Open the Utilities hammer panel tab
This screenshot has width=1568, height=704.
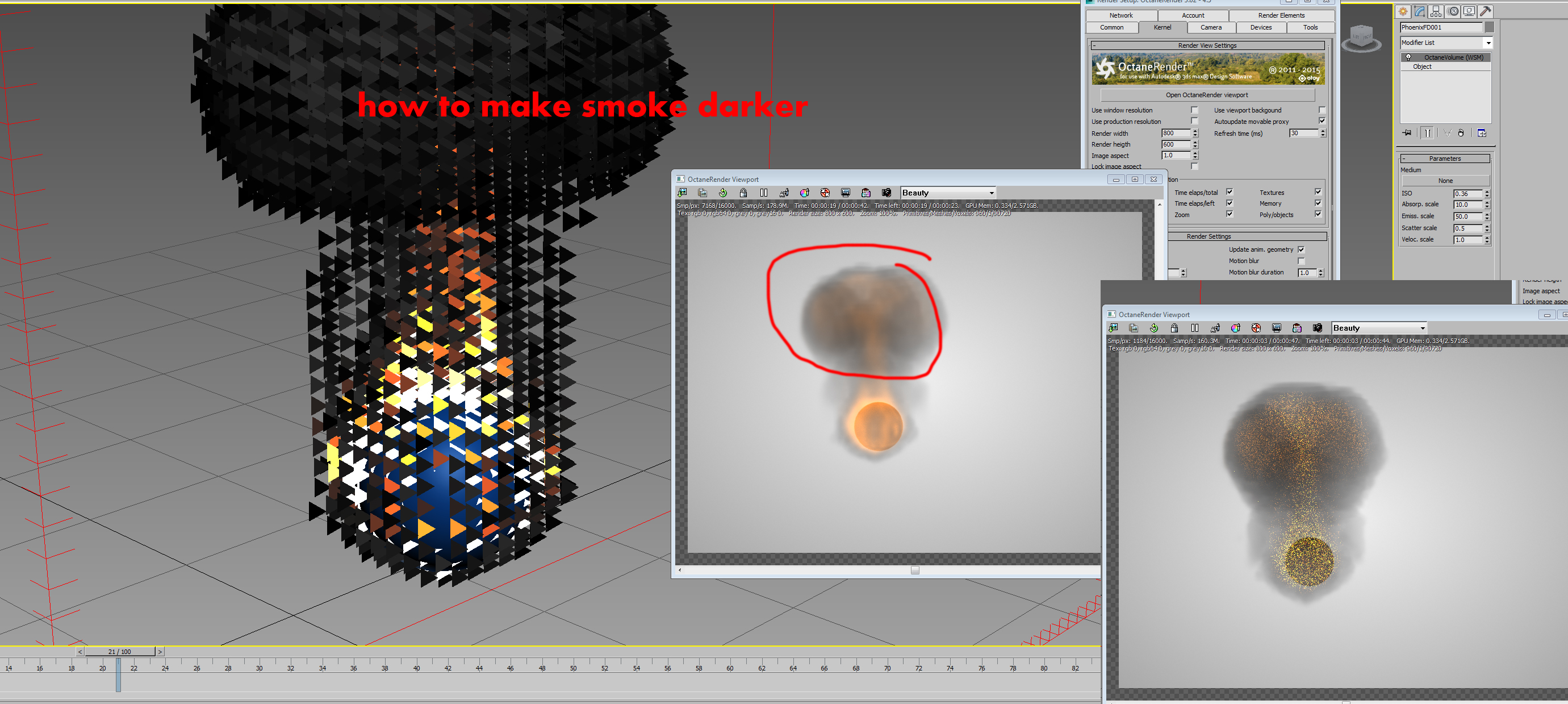point(1485,11)
